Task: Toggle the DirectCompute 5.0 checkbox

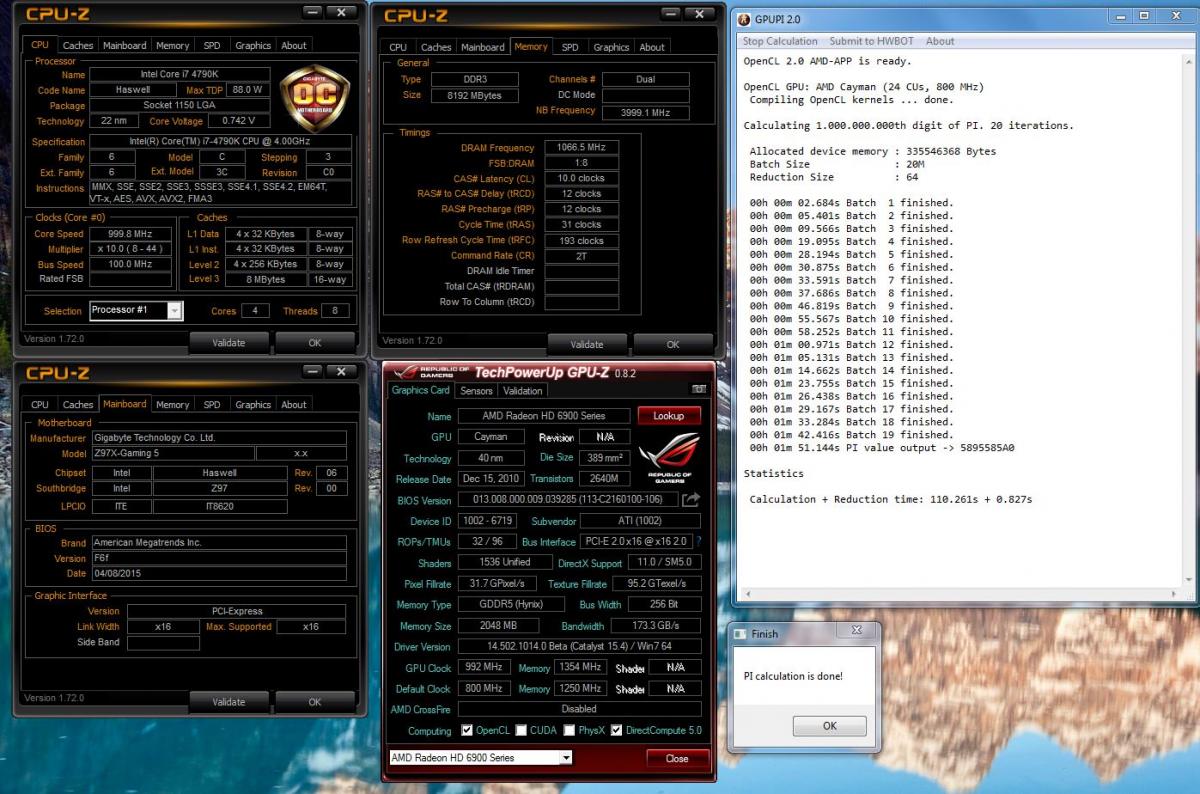Action: point(617,730)
